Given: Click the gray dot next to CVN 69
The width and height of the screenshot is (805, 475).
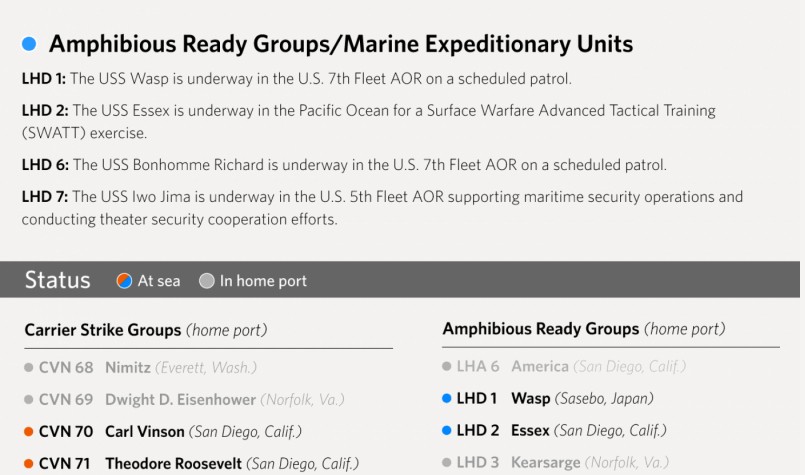Looking at the screenshot, I should click(x=29, y=399).
